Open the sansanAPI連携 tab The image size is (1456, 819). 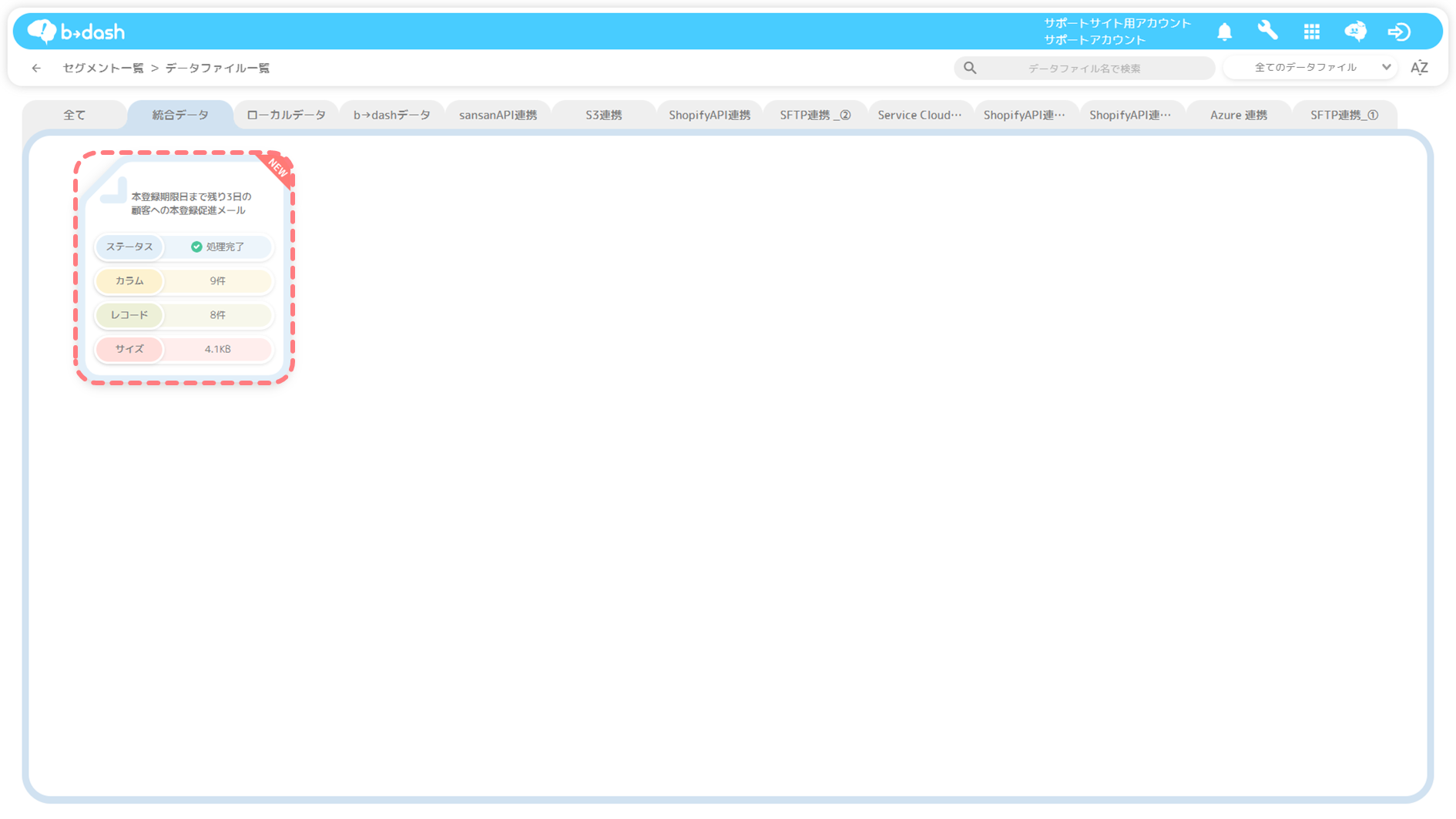pyautogui.click(x=498, y=115)
